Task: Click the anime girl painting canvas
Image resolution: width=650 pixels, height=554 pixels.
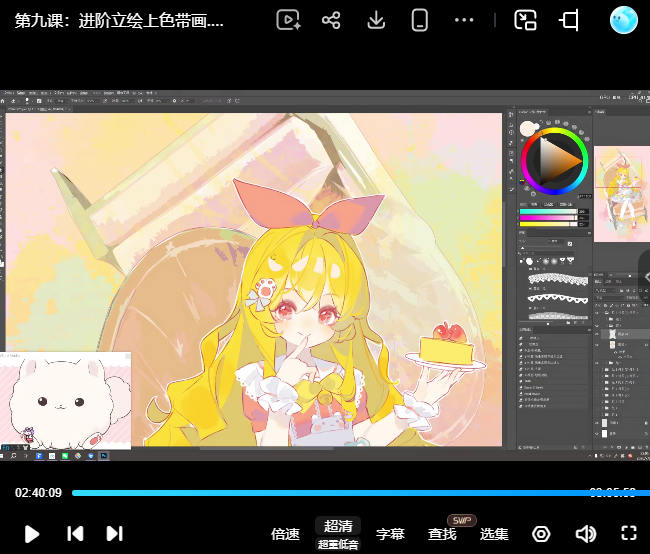Action: click(x=254, y=280)
